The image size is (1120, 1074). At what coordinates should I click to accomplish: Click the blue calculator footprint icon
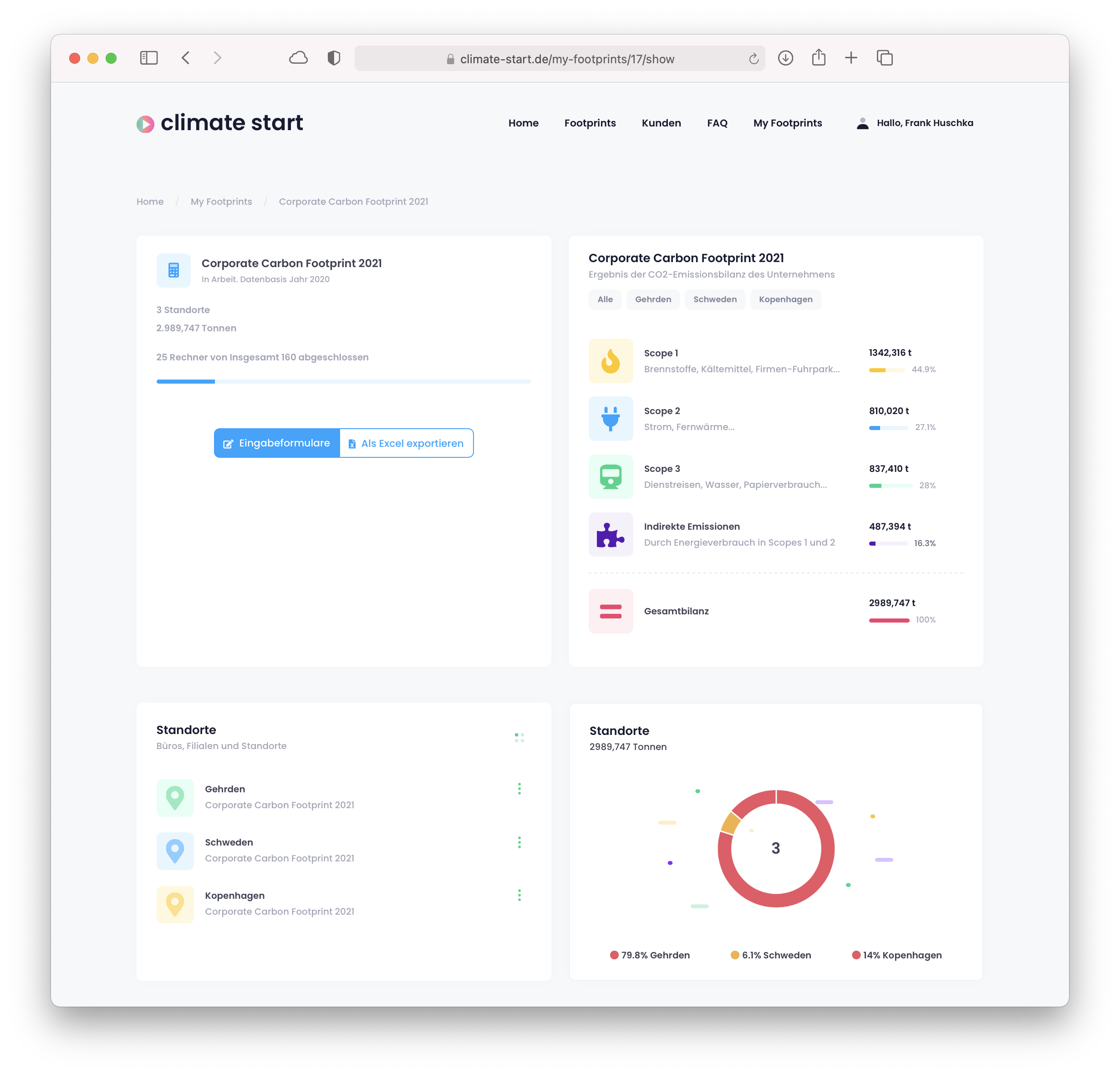(174, 270)
